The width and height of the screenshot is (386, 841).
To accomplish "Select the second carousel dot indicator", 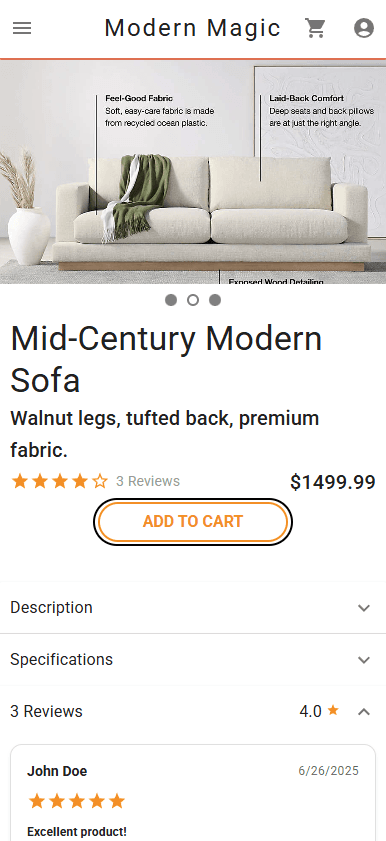I will [x=193, y=300].
